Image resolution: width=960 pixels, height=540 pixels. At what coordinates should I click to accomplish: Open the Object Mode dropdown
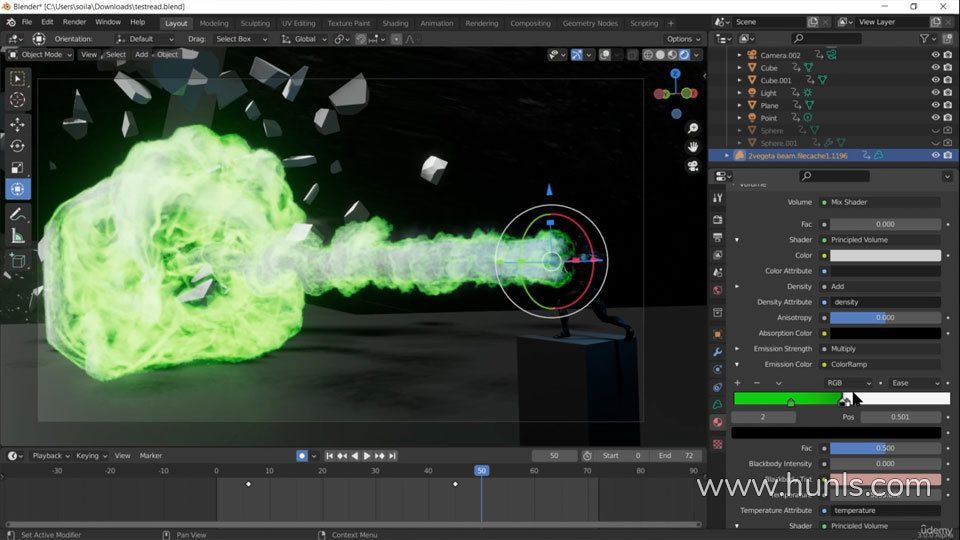(x=40, y=54)
